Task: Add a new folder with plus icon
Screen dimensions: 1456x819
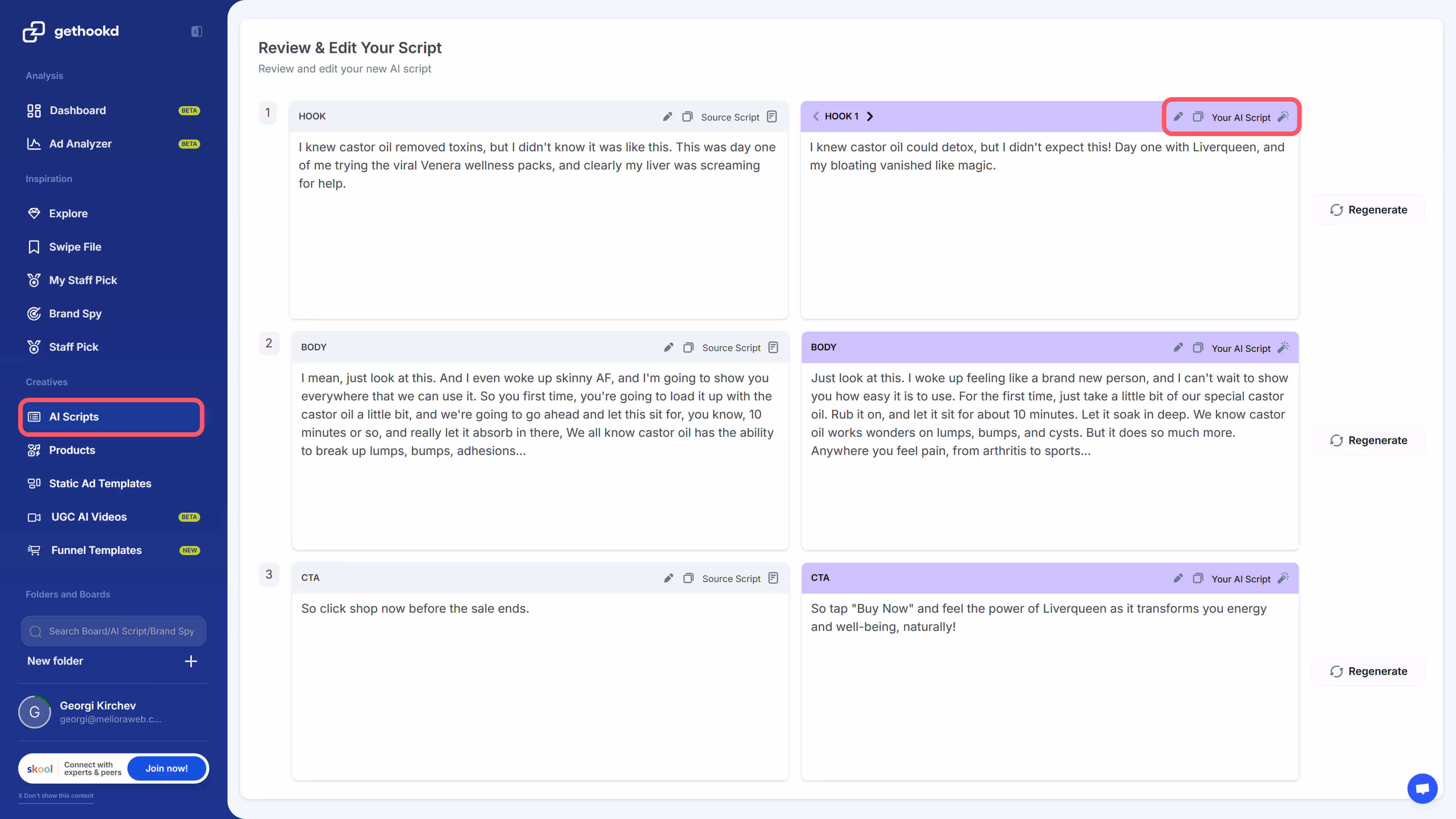Action: pos(191,661)
